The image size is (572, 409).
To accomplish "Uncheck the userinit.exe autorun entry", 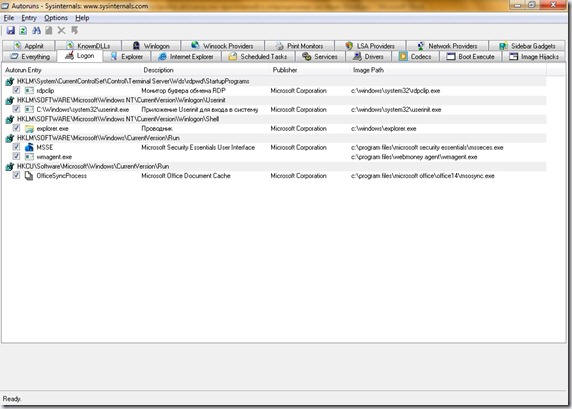I will click(x=16, y=109).
